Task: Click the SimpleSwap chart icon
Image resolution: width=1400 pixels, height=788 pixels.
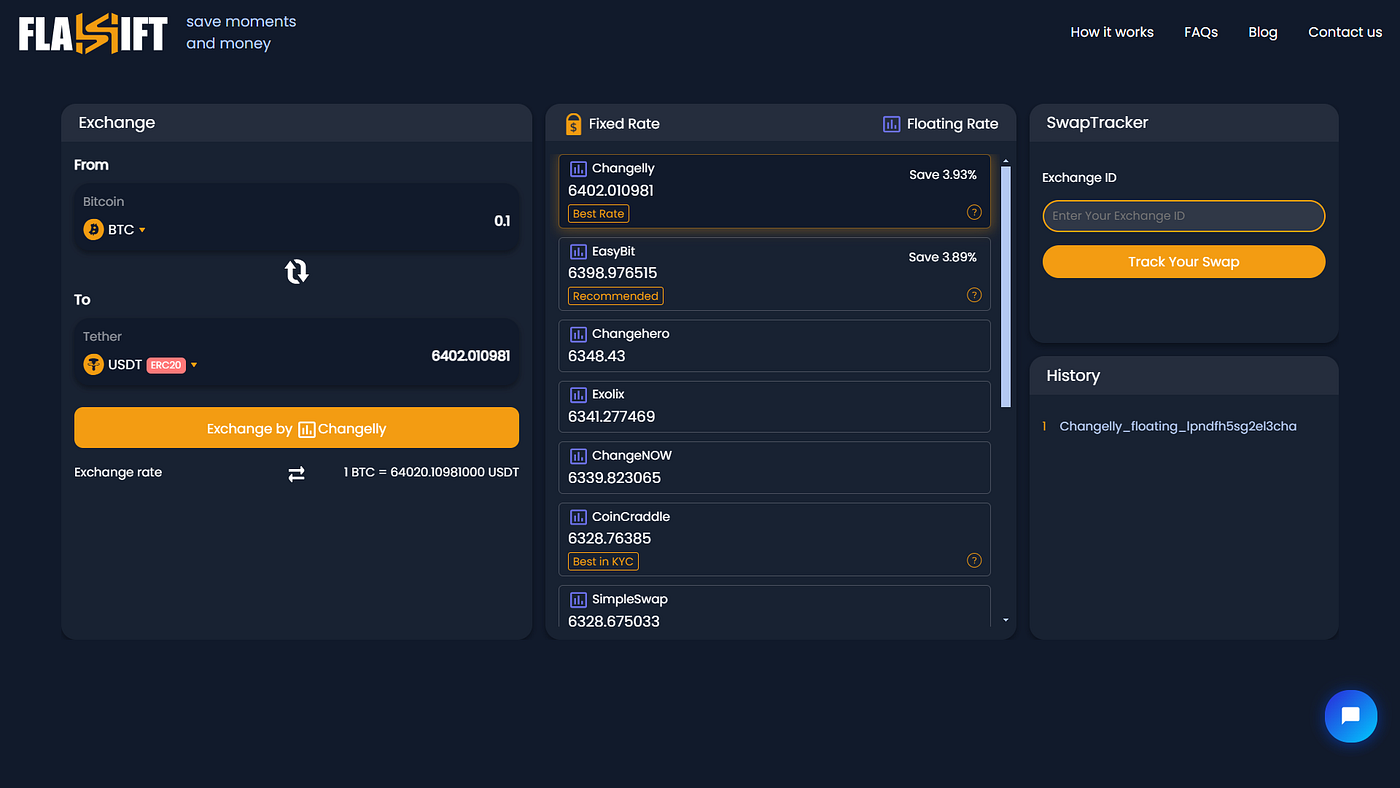Action: [578, 600]
